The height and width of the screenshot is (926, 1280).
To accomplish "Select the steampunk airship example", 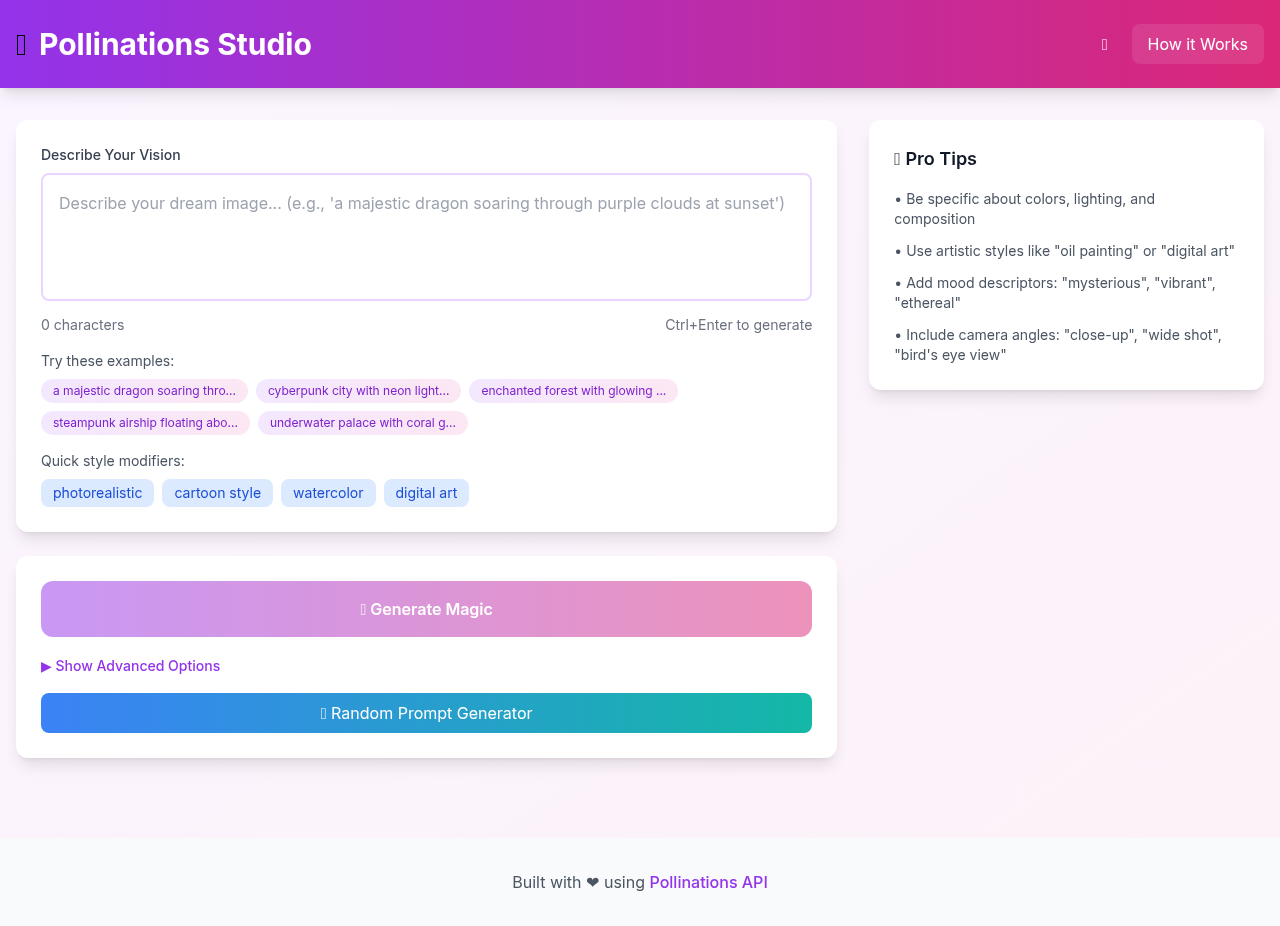I will [x=145, y=423].
